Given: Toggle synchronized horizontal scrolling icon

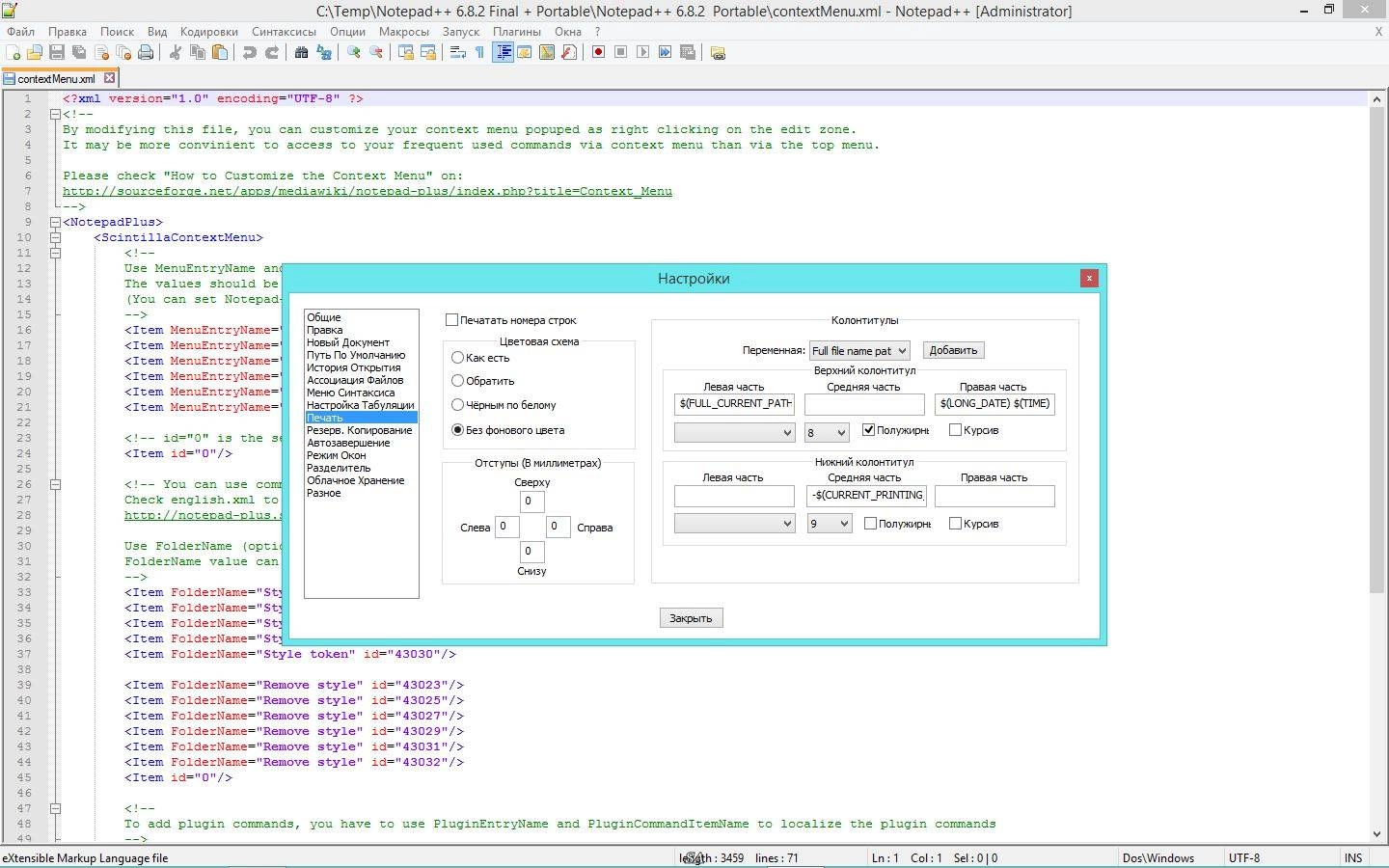Looking at the screenshot, I should (428, 52).
